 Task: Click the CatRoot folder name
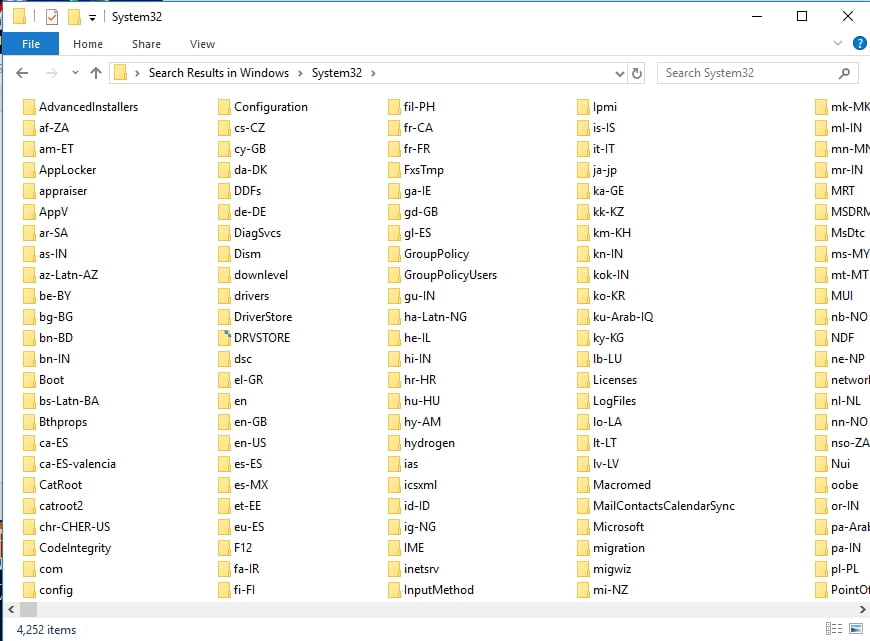pyautogui.click(x=60, y=485)
